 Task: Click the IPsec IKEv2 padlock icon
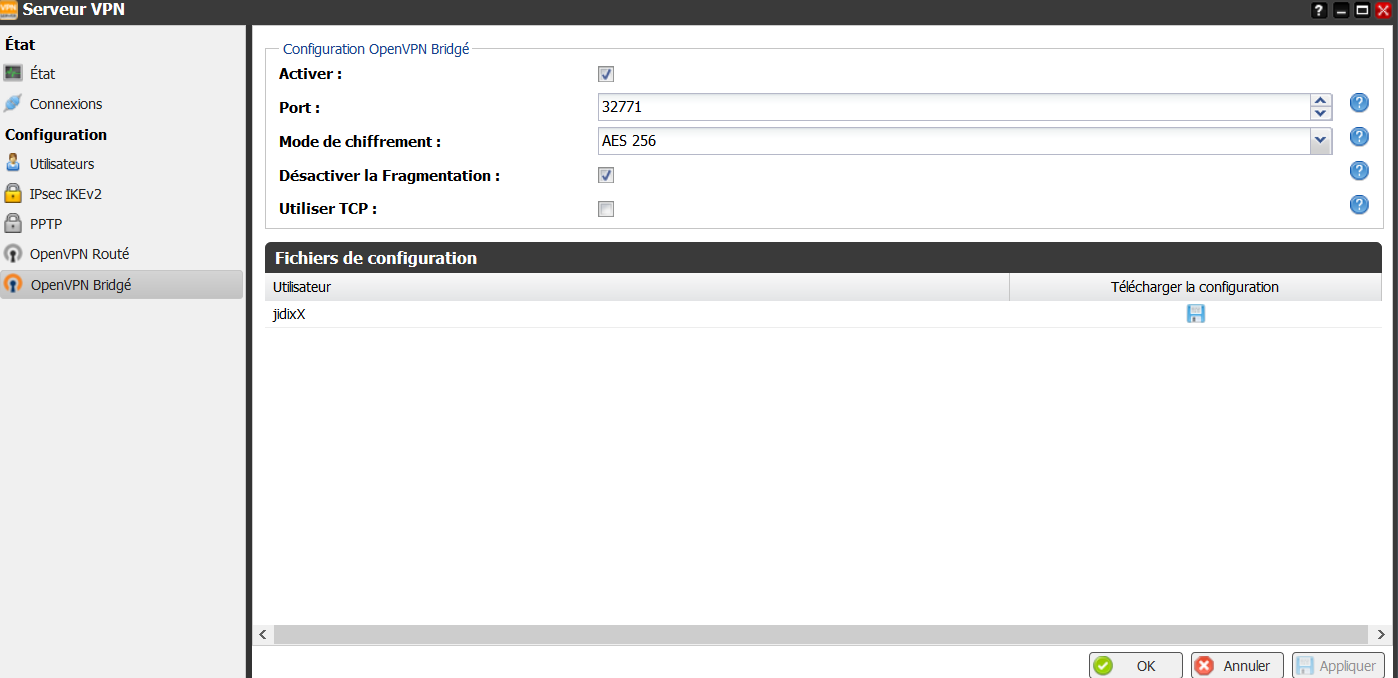(x=13, y=193)
